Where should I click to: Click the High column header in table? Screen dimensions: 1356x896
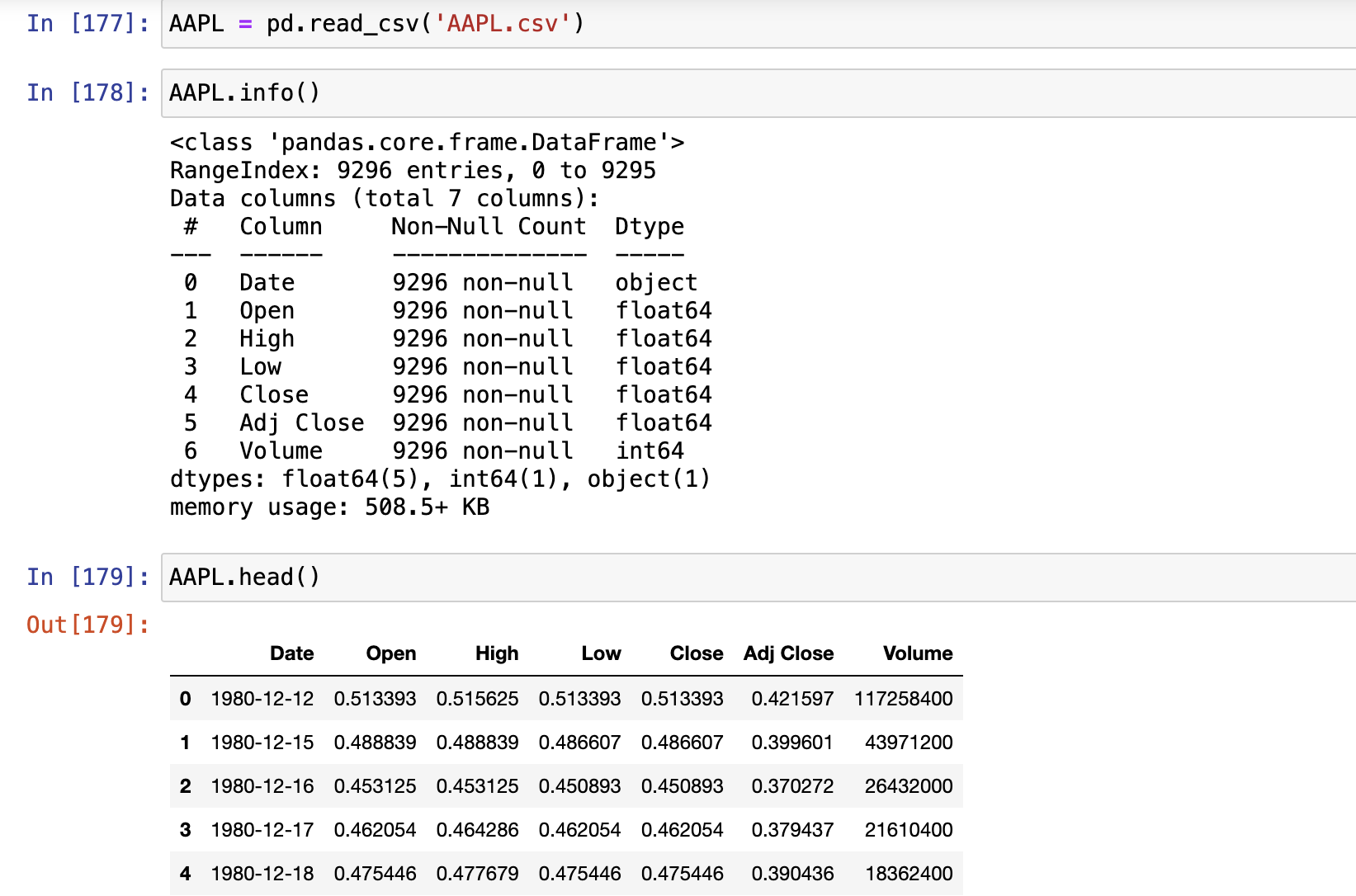(497, 653)
